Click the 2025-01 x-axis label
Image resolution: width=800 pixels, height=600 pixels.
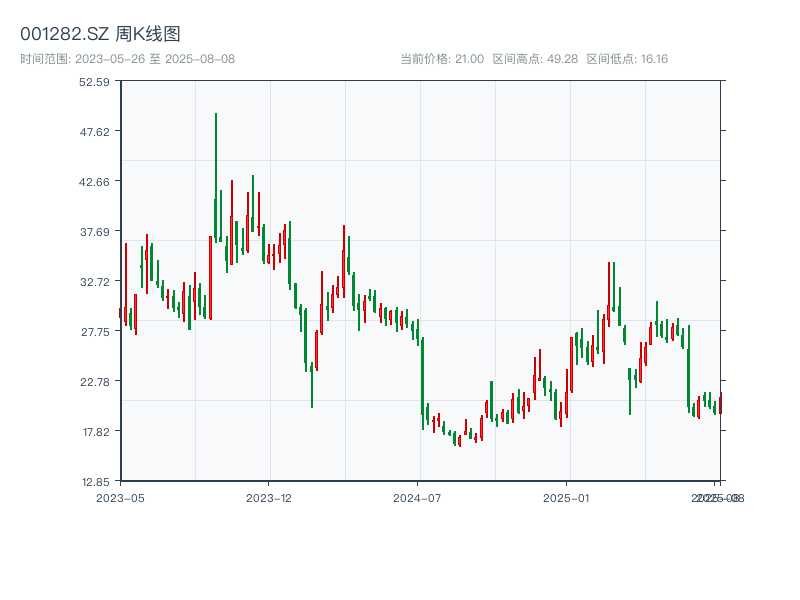(565, 495)
